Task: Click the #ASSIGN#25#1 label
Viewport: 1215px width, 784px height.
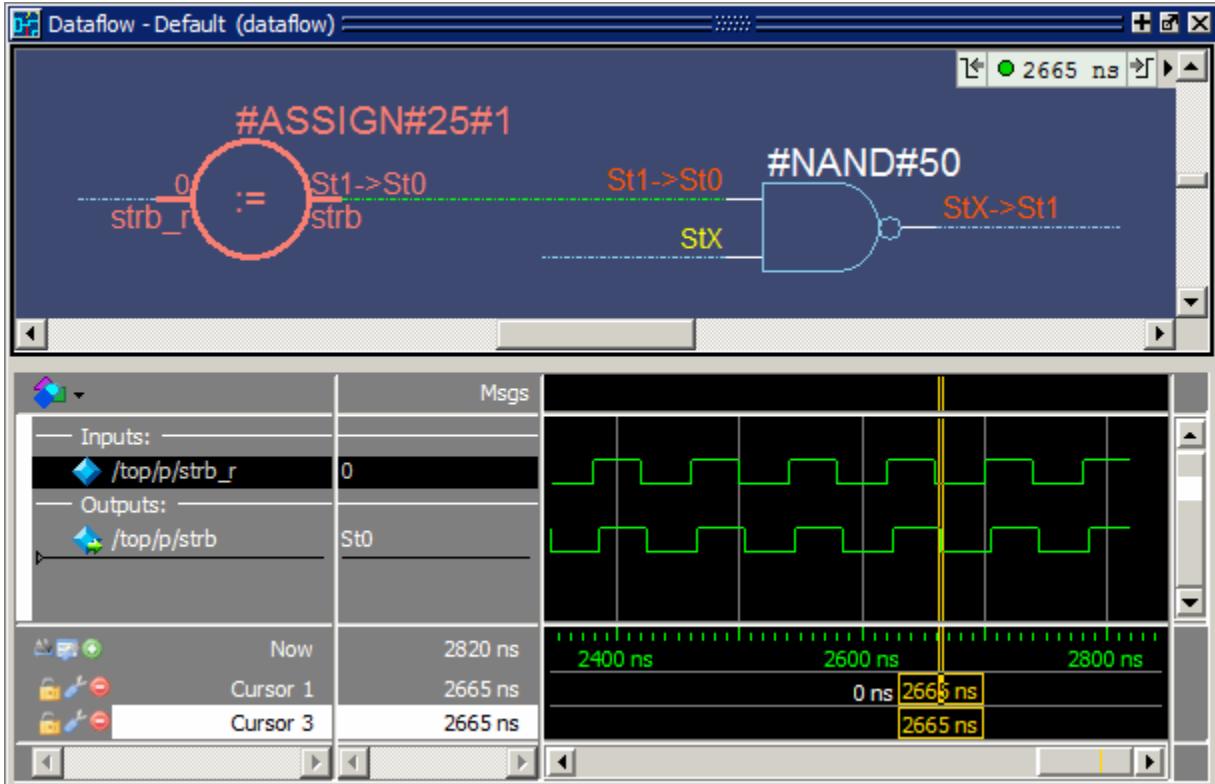Action: coord(373,121)
